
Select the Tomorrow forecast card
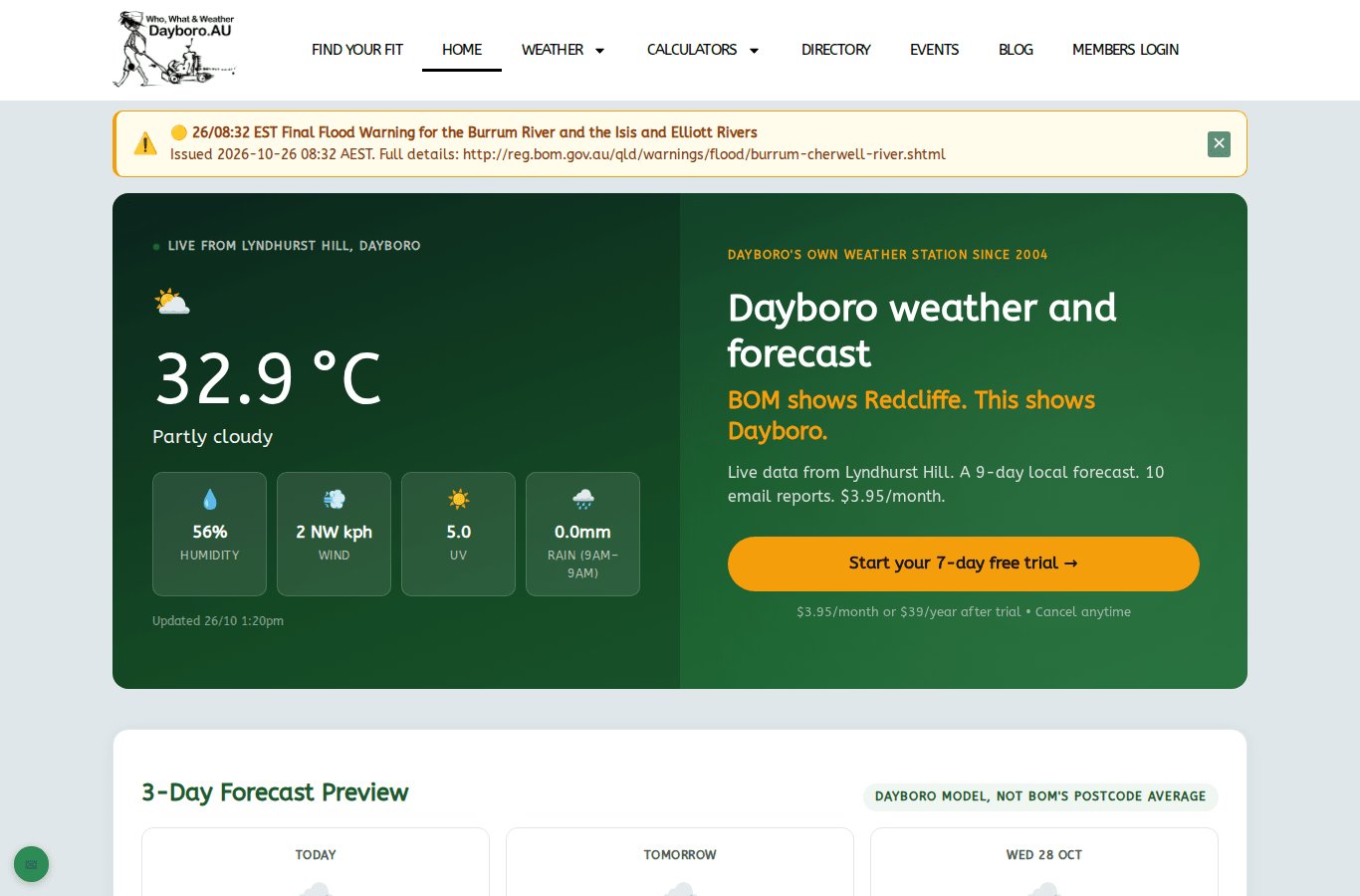click(x=680, y=862)
